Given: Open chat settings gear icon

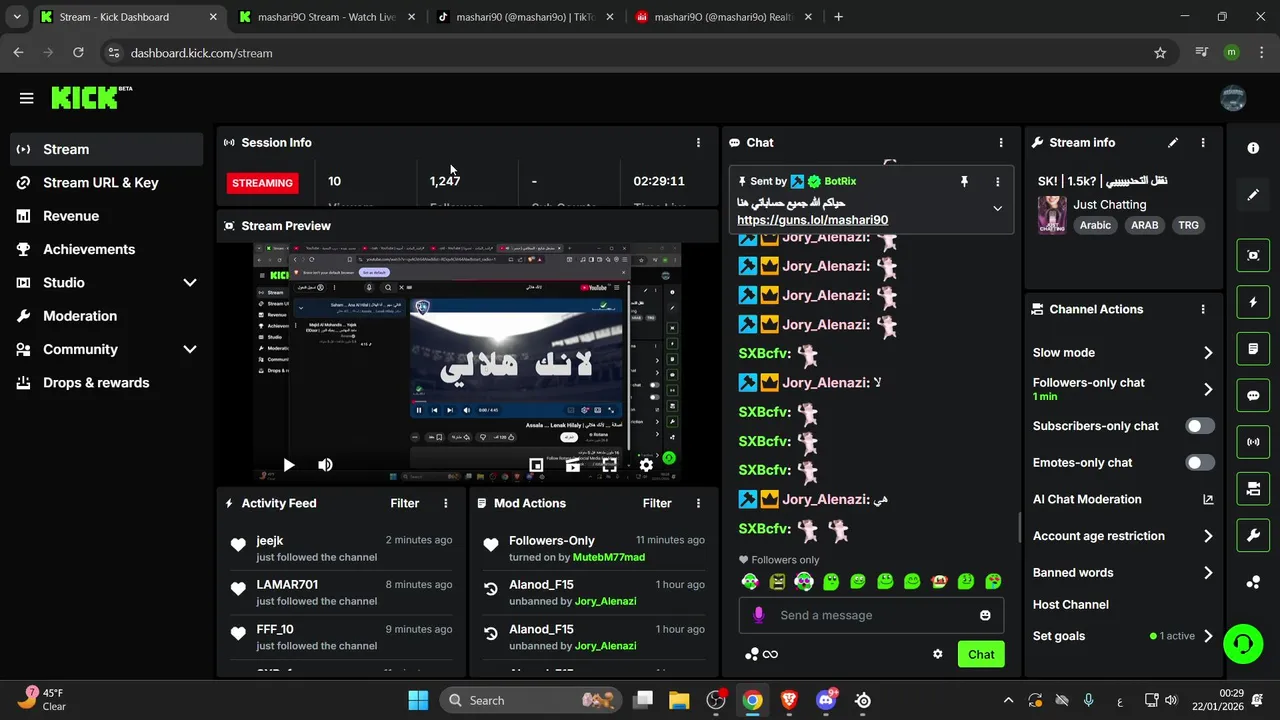Looking at the screenshot, I should coord(937,654).
